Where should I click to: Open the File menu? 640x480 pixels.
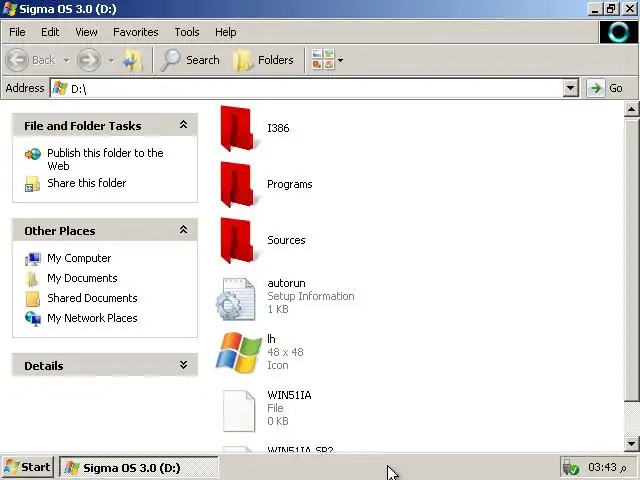17,32
